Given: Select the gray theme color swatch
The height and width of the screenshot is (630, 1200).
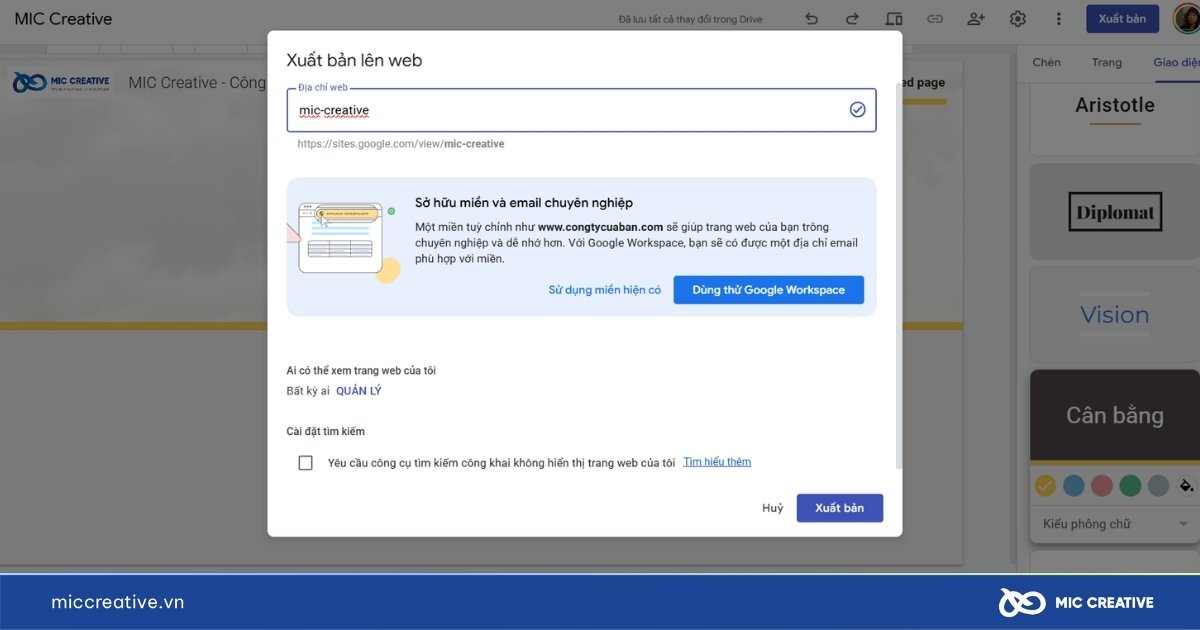Looking at the screenshot, I should coord(1158,486).
